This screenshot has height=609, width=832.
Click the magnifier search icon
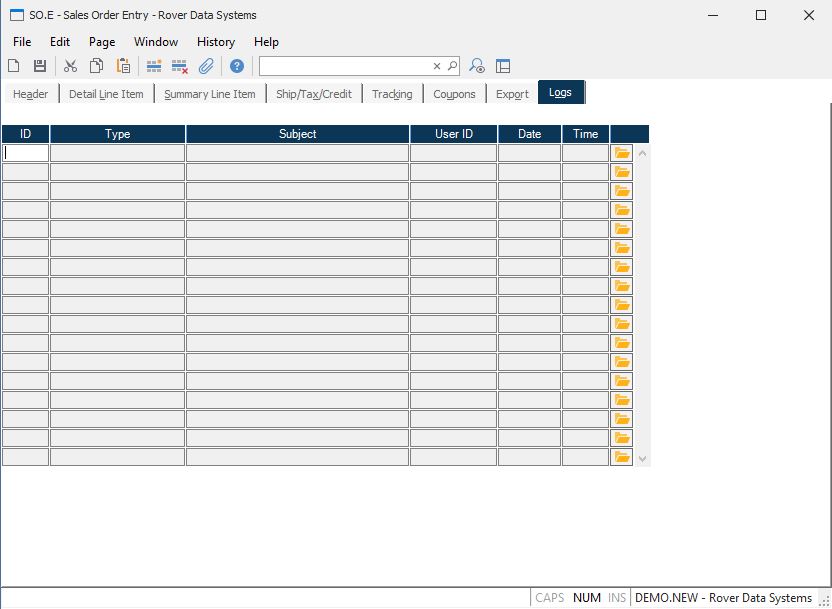(452, 66)
